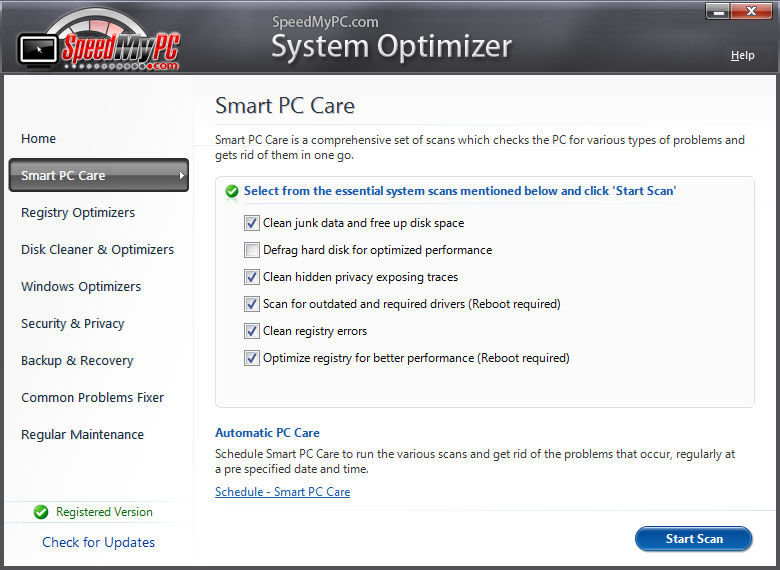The width and height of the screenshot is (780, 570).
Task: Minimize the System Optimizer window
Action: tap(718, 11)
